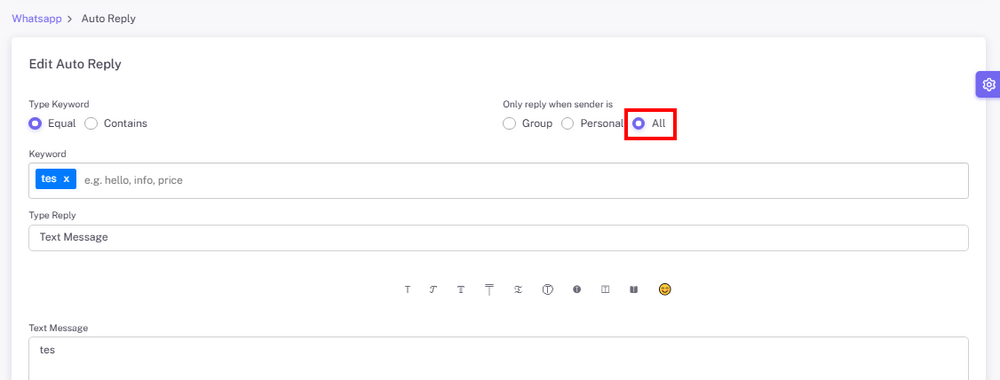Go to Whatsapp breadcrumb link
The width and height of the screenshot is (1000, 380).
[x=37, y=18]
